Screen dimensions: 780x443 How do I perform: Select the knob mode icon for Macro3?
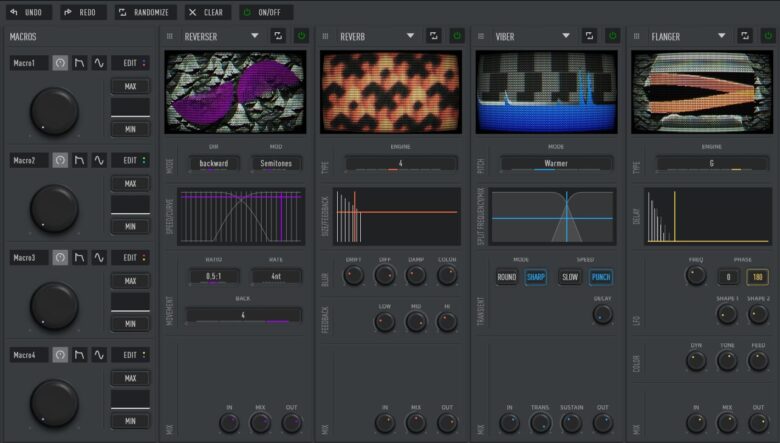pos(60,258)
